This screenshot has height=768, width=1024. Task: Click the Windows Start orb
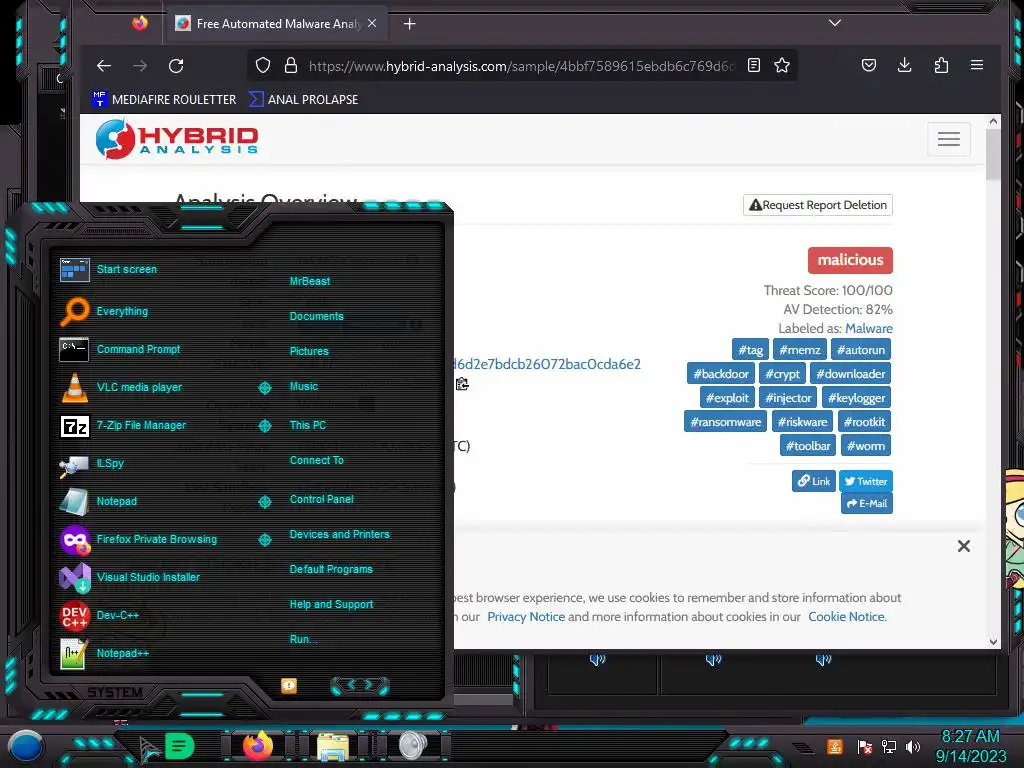(25, 746)
